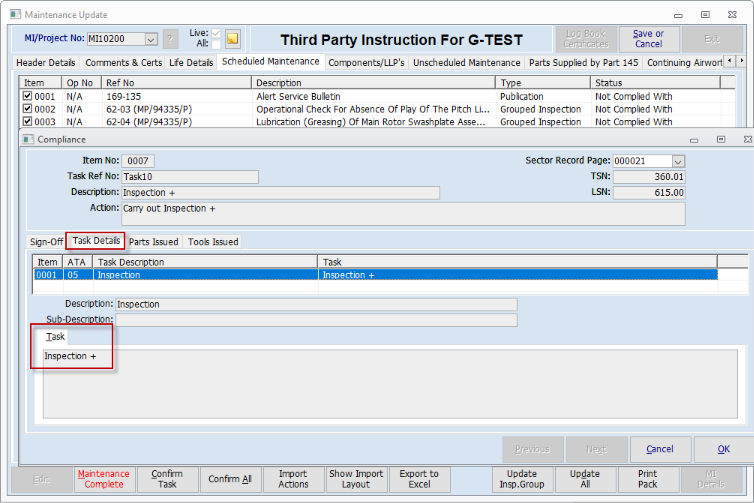Minimize the Compliance sub-window
Image resolution: width=754 pixels, height=503 pixels.
(694, 139)
